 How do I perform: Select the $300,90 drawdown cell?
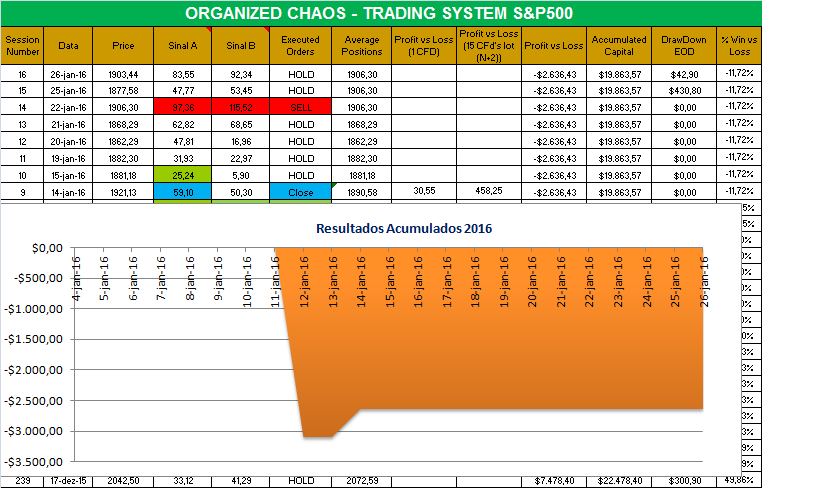pos(684,481)
